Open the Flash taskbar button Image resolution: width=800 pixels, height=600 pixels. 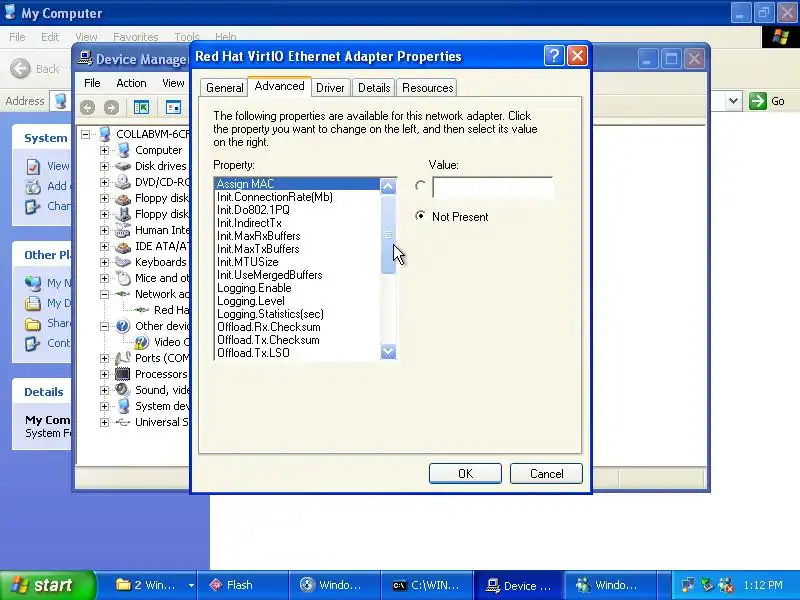[x=242, y=585]
